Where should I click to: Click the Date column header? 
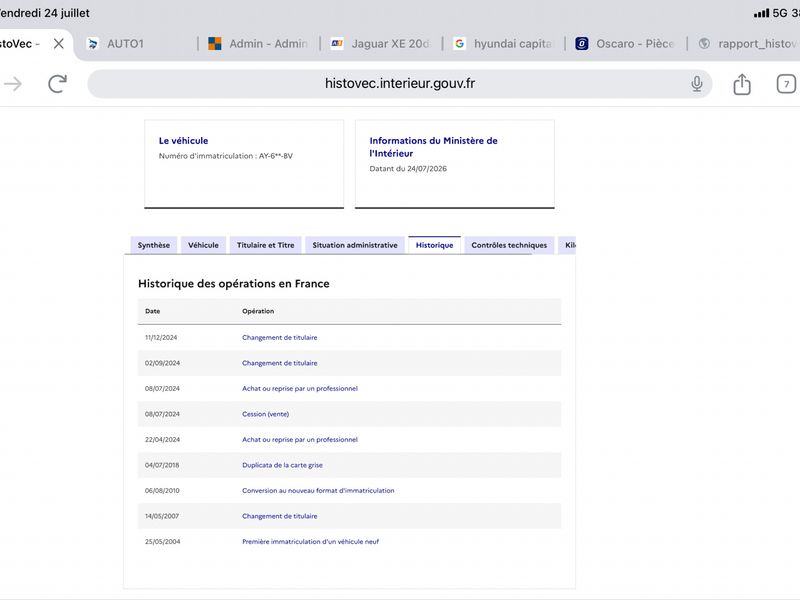pos(153,311)
